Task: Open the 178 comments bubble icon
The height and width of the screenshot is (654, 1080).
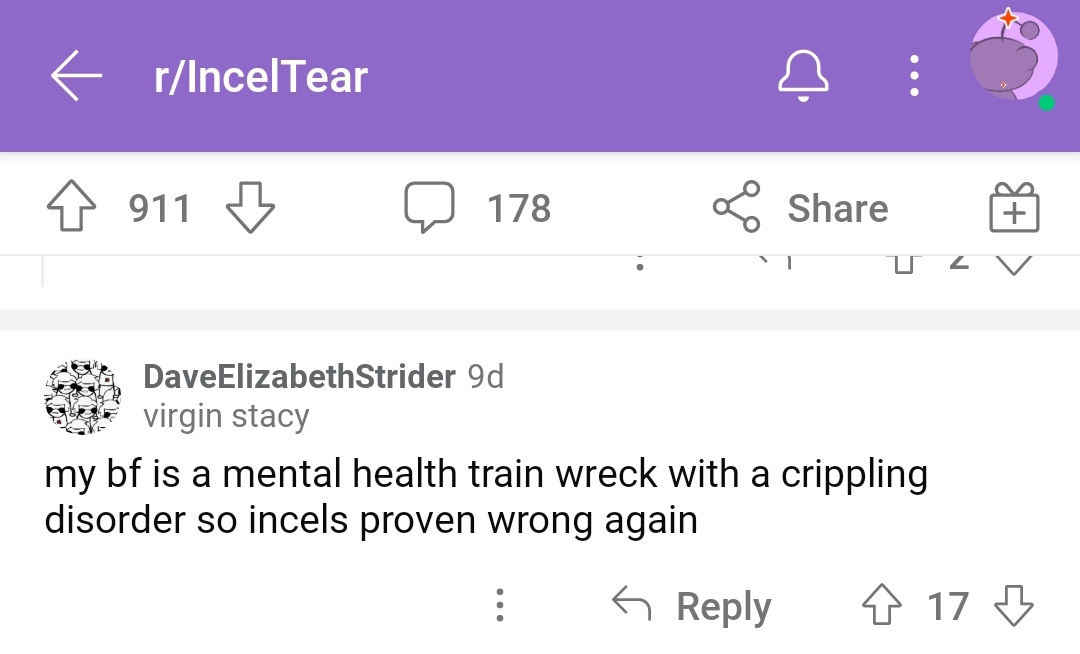Action: [429, 207]
